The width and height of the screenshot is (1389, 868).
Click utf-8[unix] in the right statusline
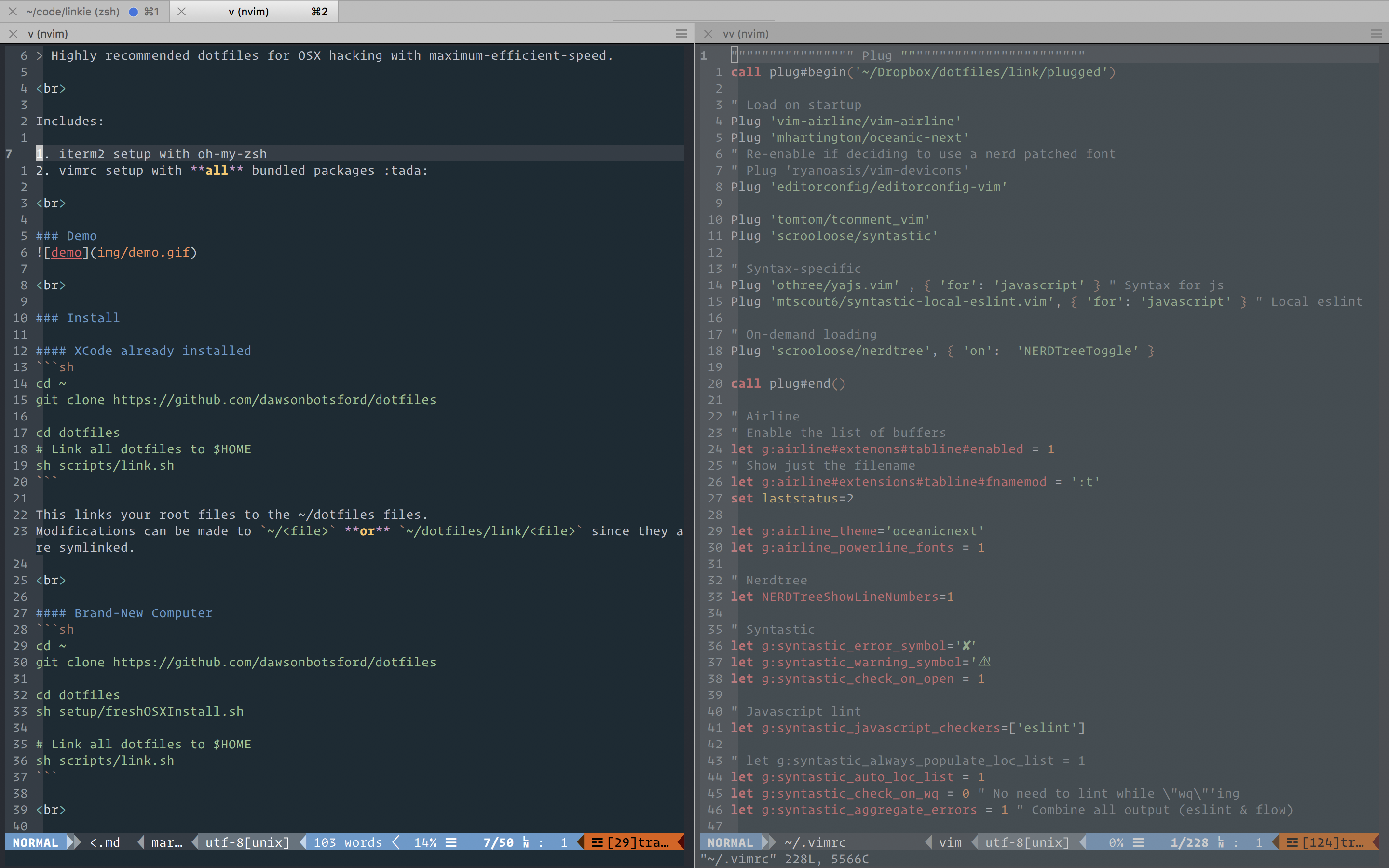(1027, 842)
